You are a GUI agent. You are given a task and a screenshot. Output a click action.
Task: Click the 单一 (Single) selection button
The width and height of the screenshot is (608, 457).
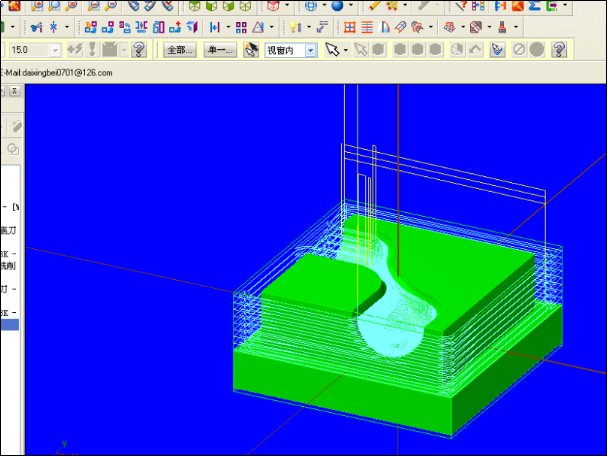click(x=220, y=49)
